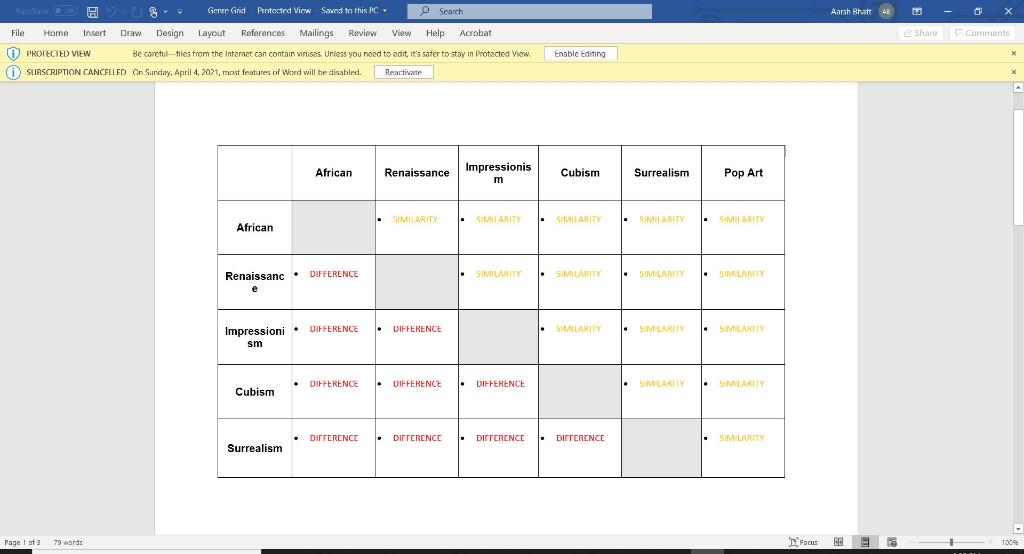Screen dimensions: 1024x554
Task: Click the 100% zoom level
Action: pos(1009,542)
